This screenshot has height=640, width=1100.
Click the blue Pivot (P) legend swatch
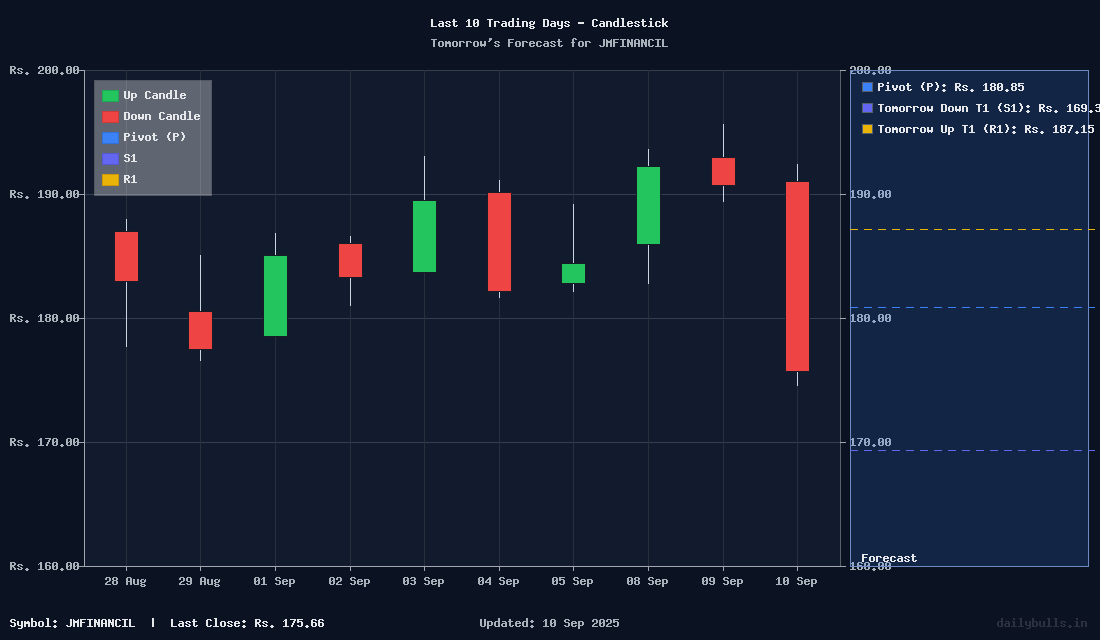tap(110, 138)
